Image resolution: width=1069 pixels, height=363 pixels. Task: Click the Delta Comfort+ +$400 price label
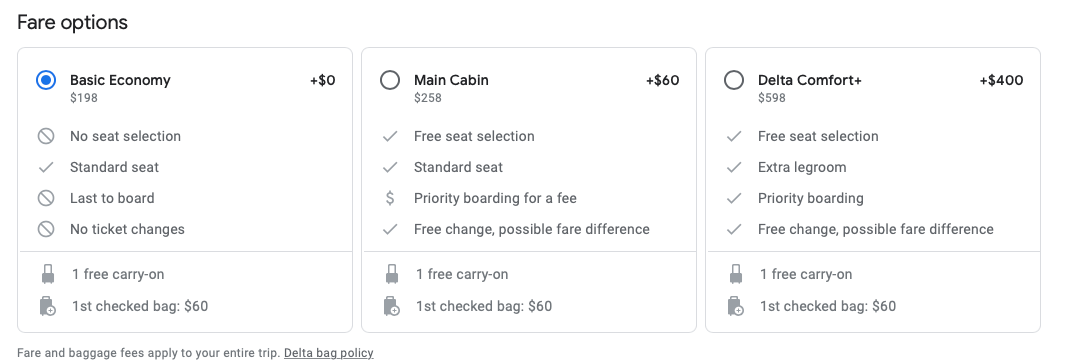(1002, 80)
